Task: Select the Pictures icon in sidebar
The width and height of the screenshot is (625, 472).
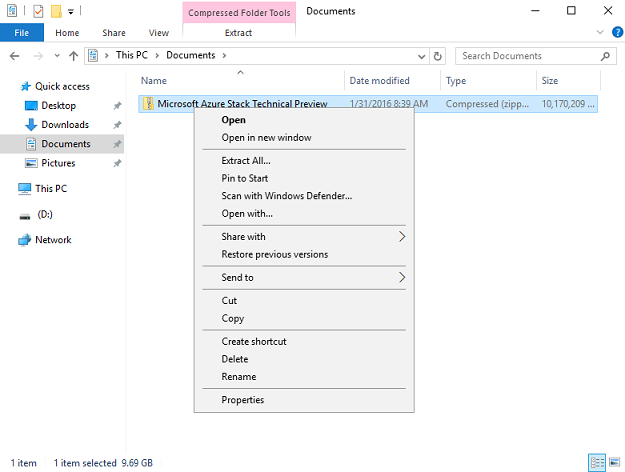Action: (31, 163)
